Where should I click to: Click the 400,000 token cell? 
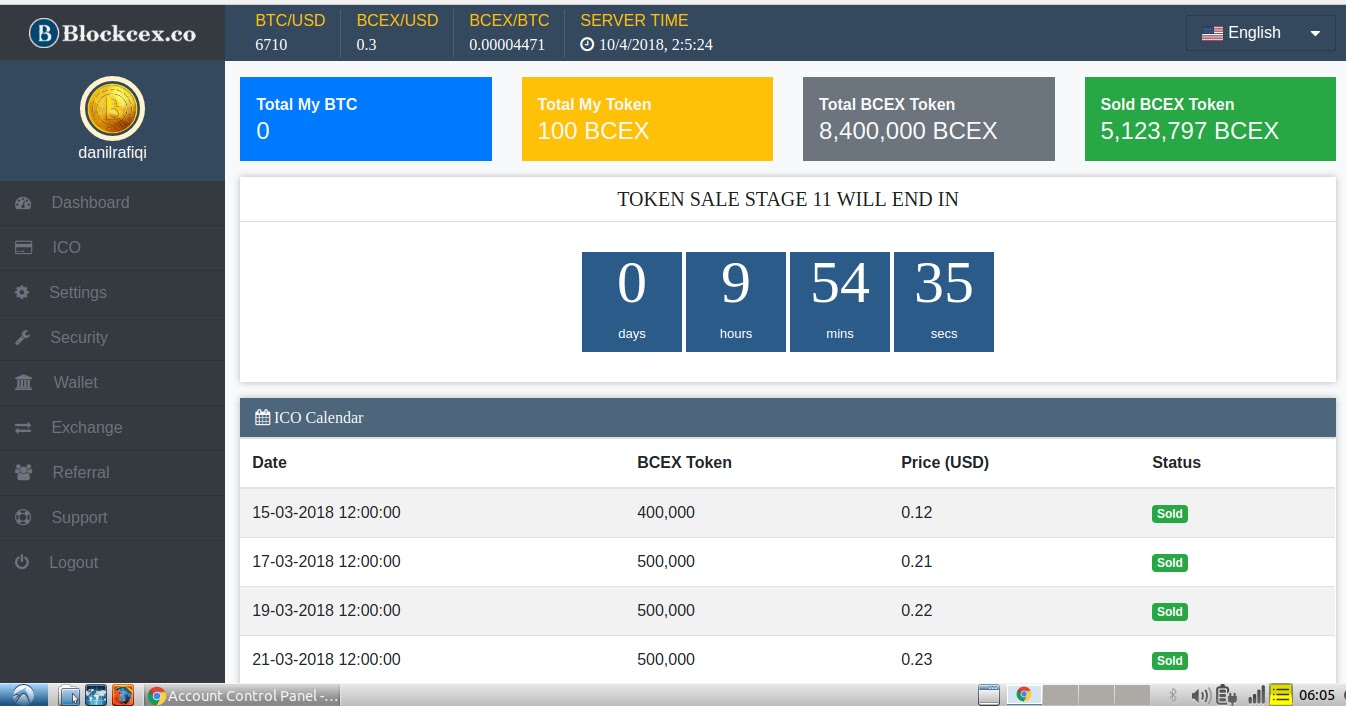(x=666, y=513)
